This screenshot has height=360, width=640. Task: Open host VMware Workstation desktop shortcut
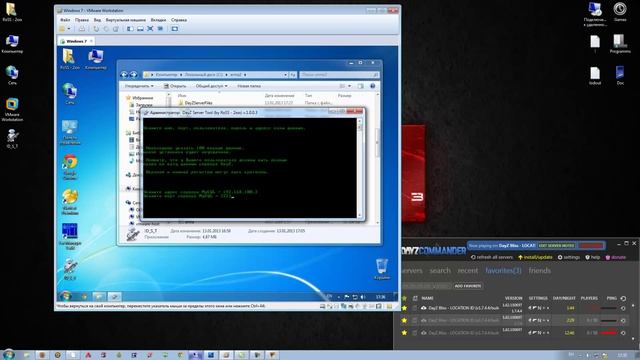pyautogui.click(x=12, y=109)
